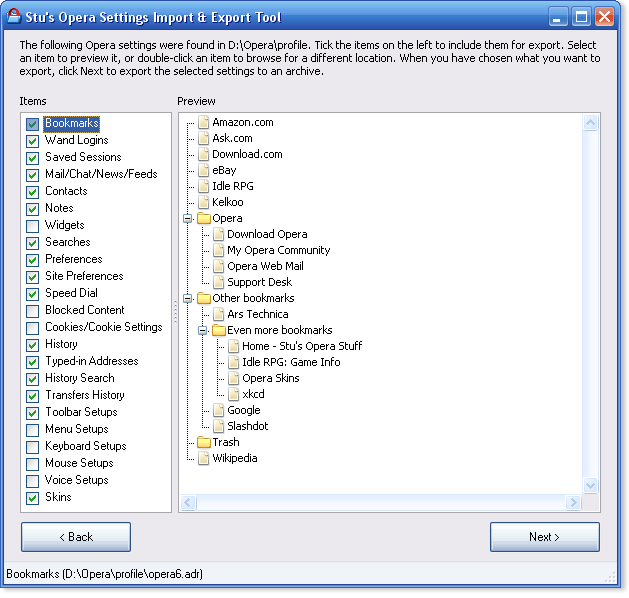Select the Mail/Chat/News/Feeds item label
Screen dimensions: 629x598
pos(101,174)
